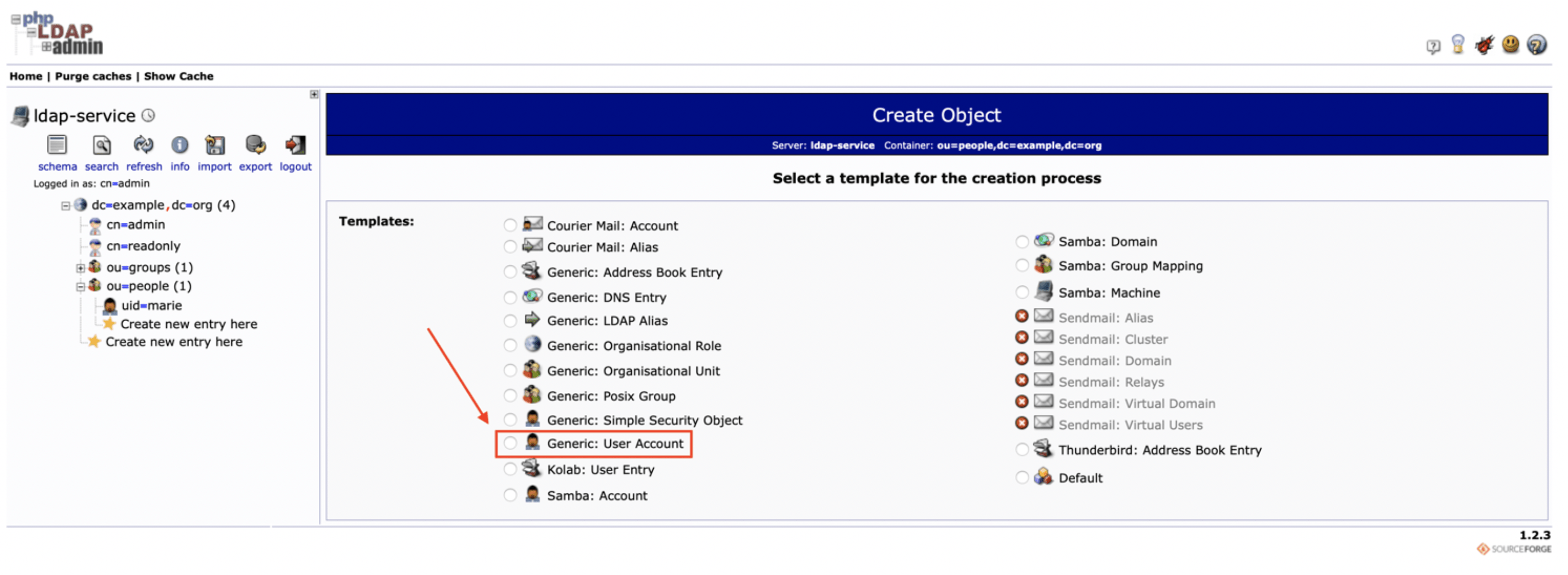
Task: Click the Generic: User Account person icon
Action: point(532,442)
